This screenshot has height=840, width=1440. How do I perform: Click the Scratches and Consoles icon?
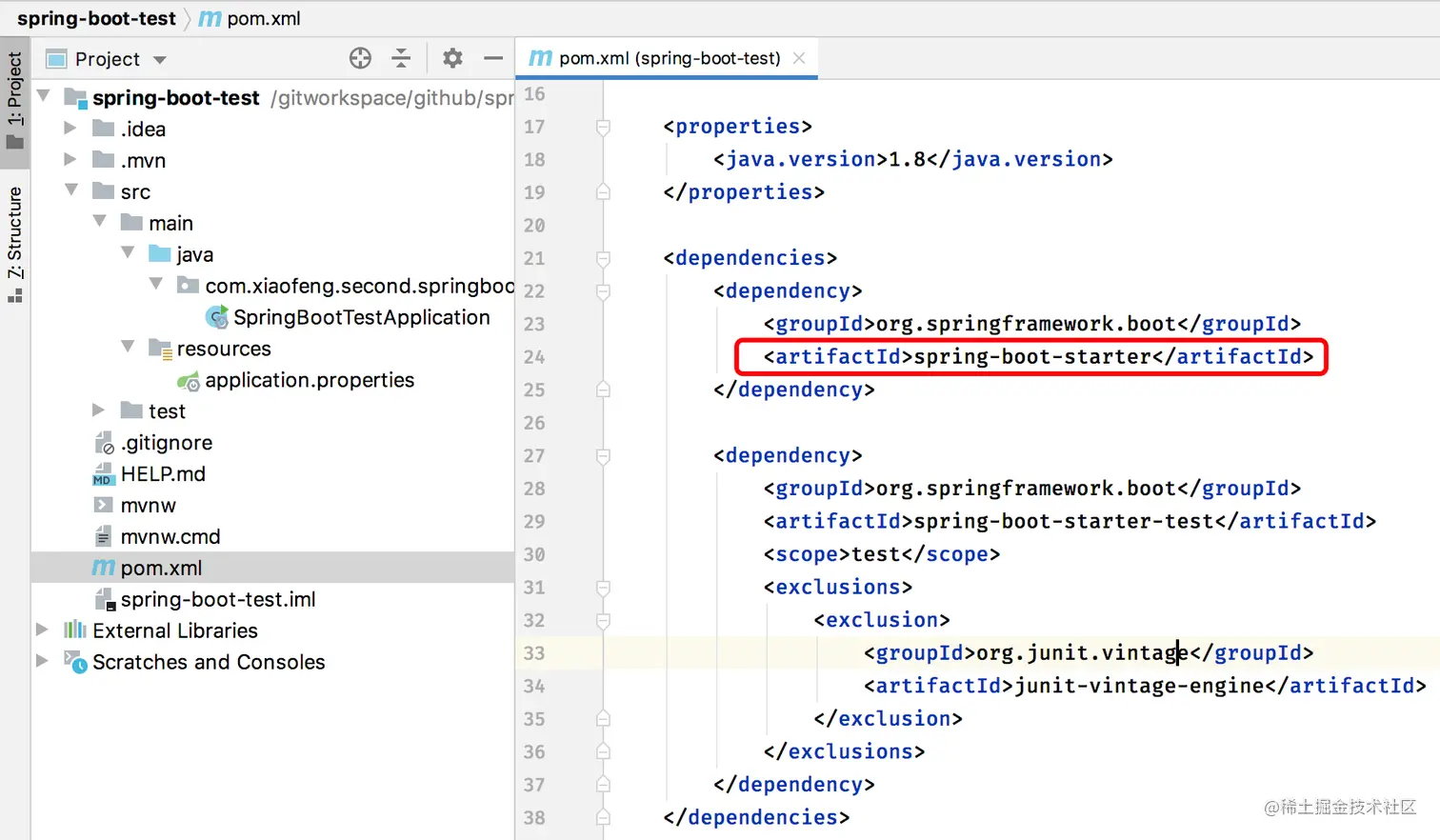pyautogui.click(x=75, y=661)
